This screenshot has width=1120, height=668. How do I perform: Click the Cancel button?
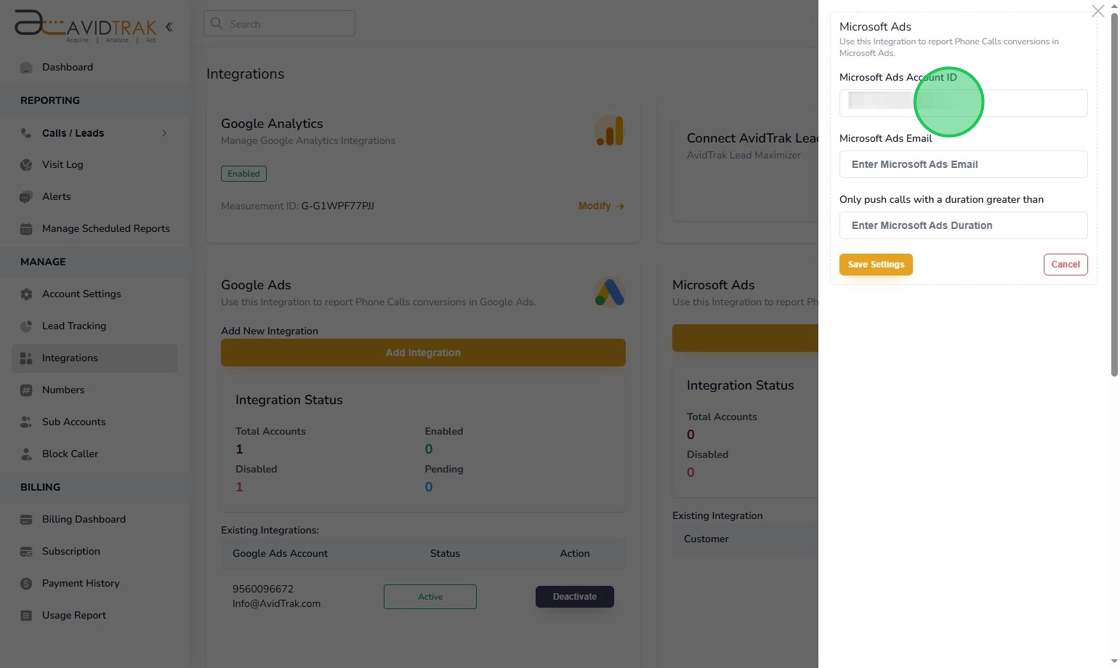(1065, 264)
